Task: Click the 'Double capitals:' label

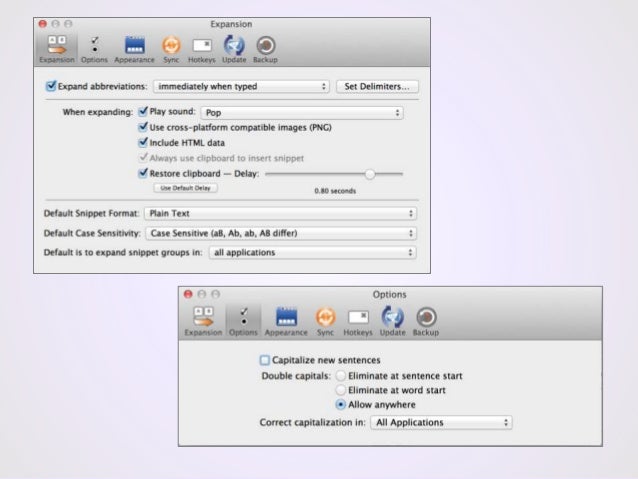Action: tap(296, 376)
